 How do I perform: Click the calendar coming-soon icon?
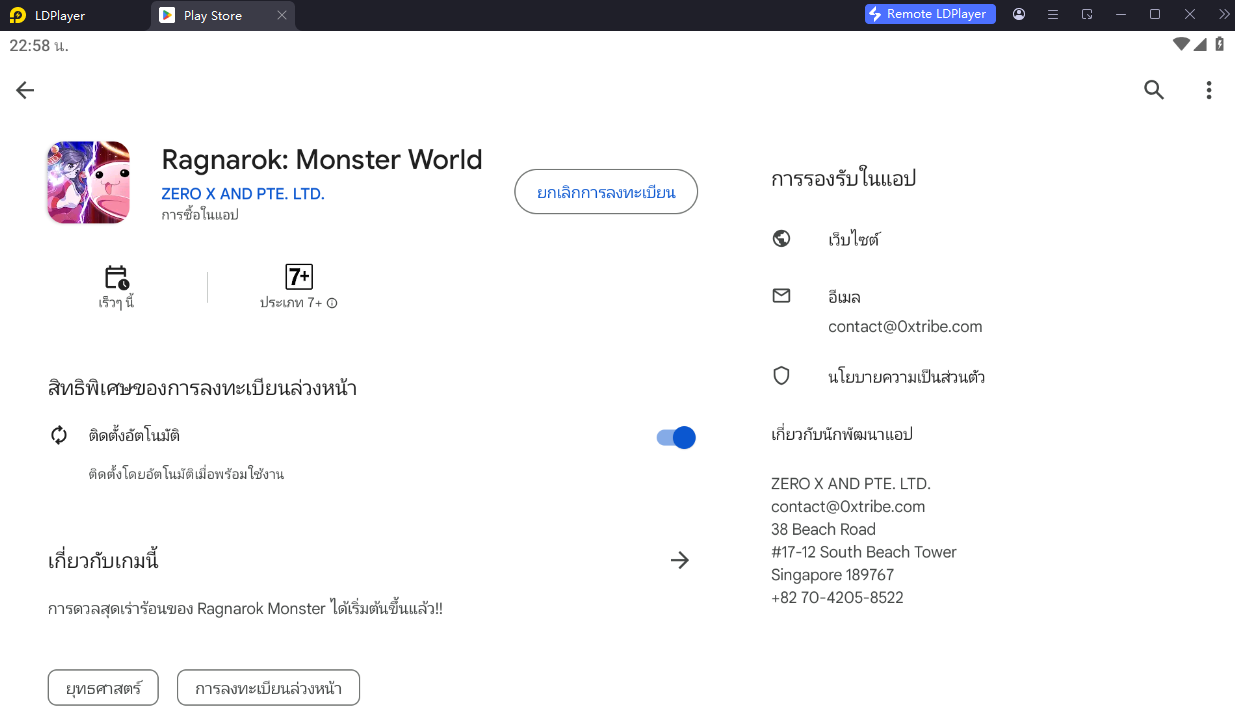pyautogui.click(x=117, y=277)
